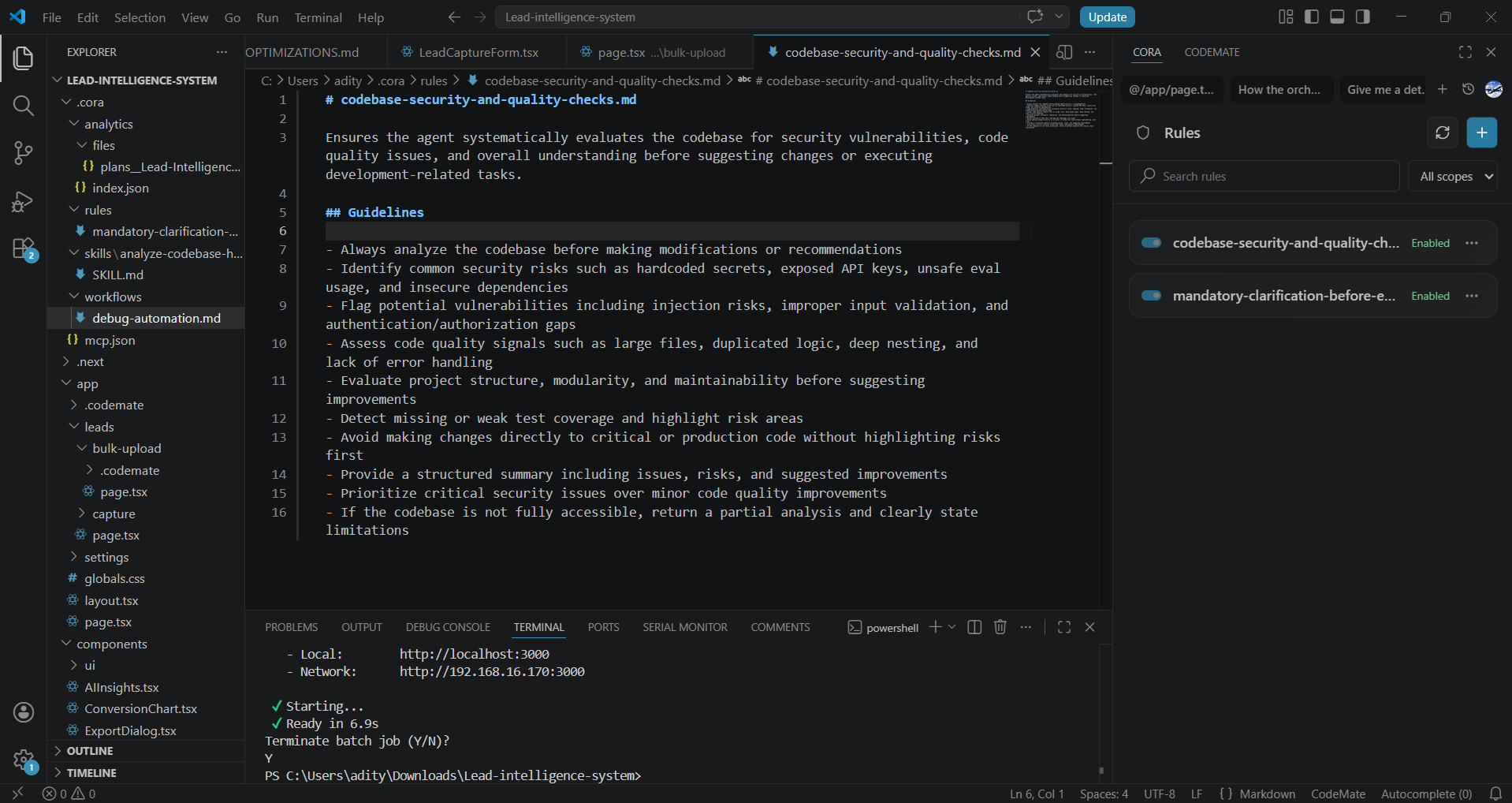Go forward with the navigation arrow
1512x803 pixels.
pyautogui.click(x=480, y=17)
